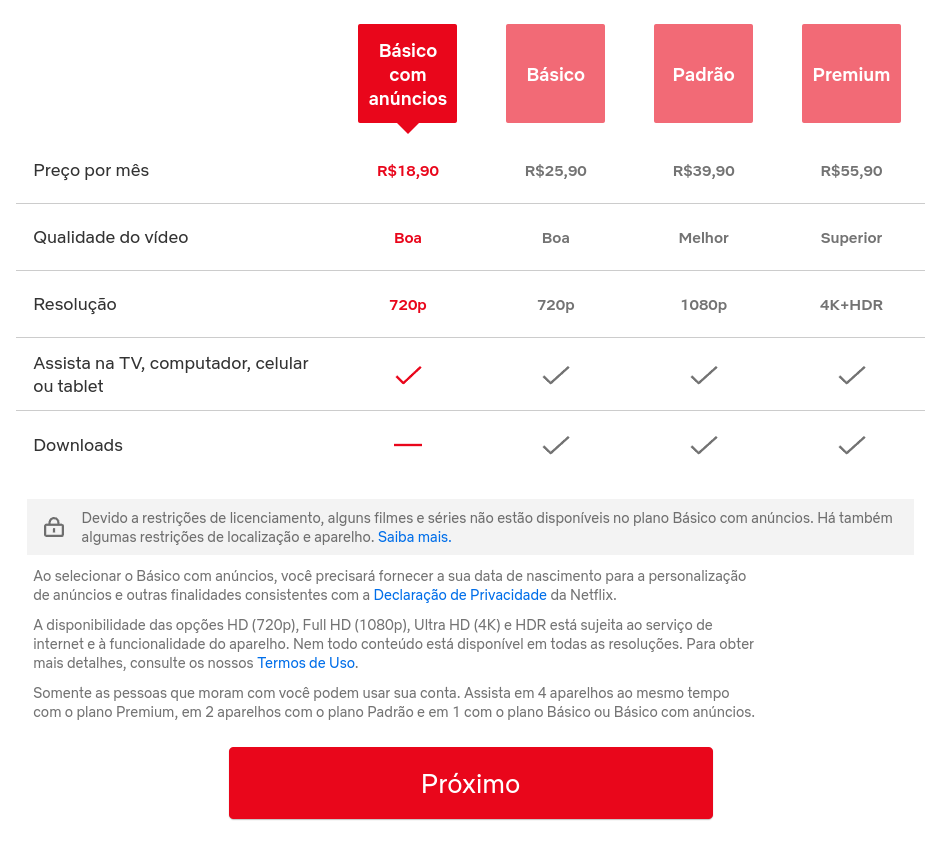
Task: Click Padrão's device support checkmark
Action: (703, 375)
